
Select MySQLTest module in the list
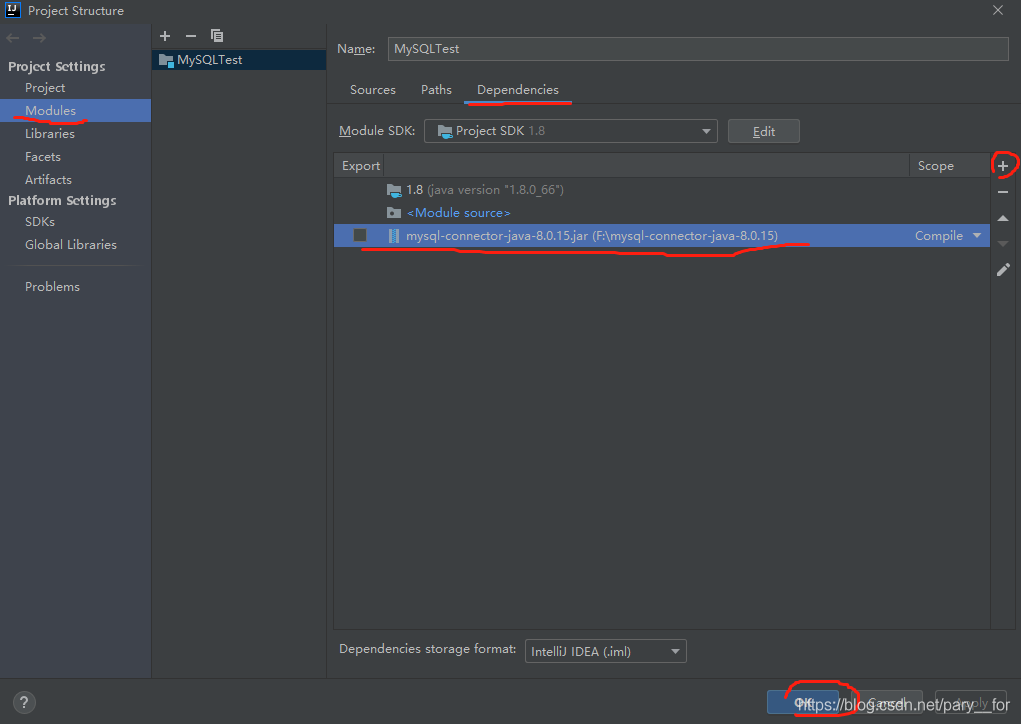click(239, 60)
